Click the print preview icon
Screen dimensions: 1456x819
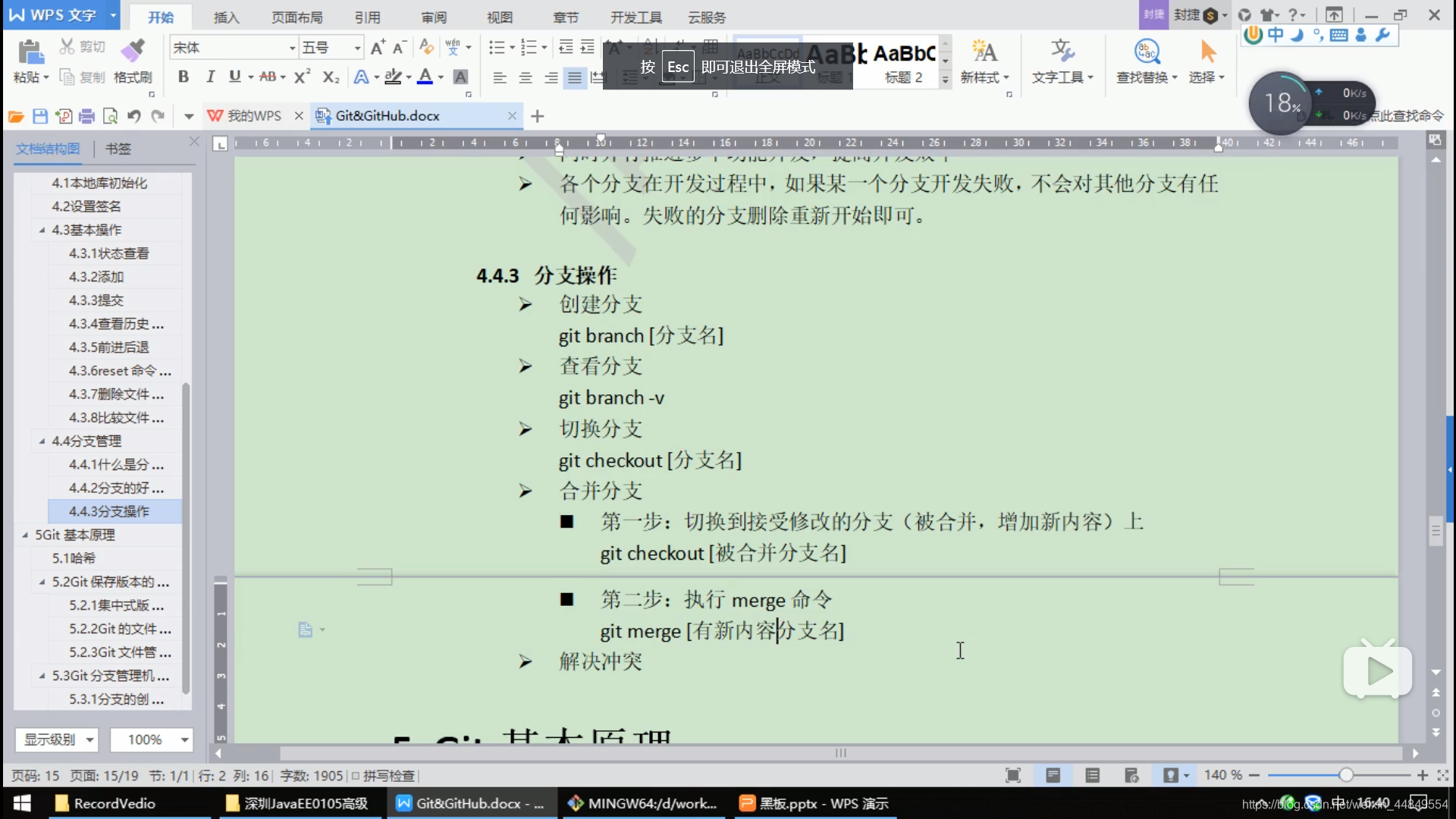click(x=111, y=116)
